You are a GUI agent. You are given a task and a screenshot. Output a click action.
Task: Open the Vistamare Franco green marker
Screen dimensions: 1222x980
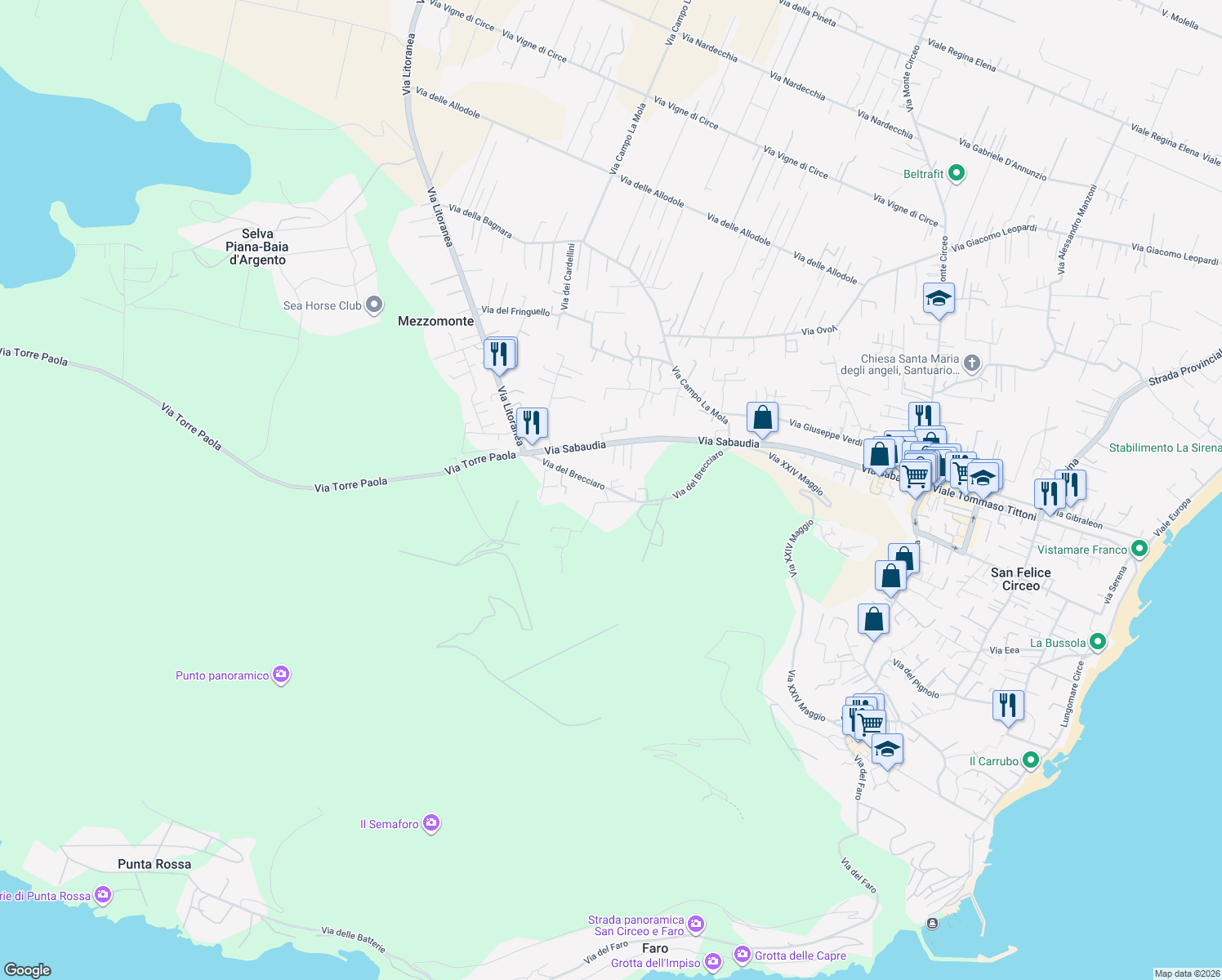(1139, 549)
